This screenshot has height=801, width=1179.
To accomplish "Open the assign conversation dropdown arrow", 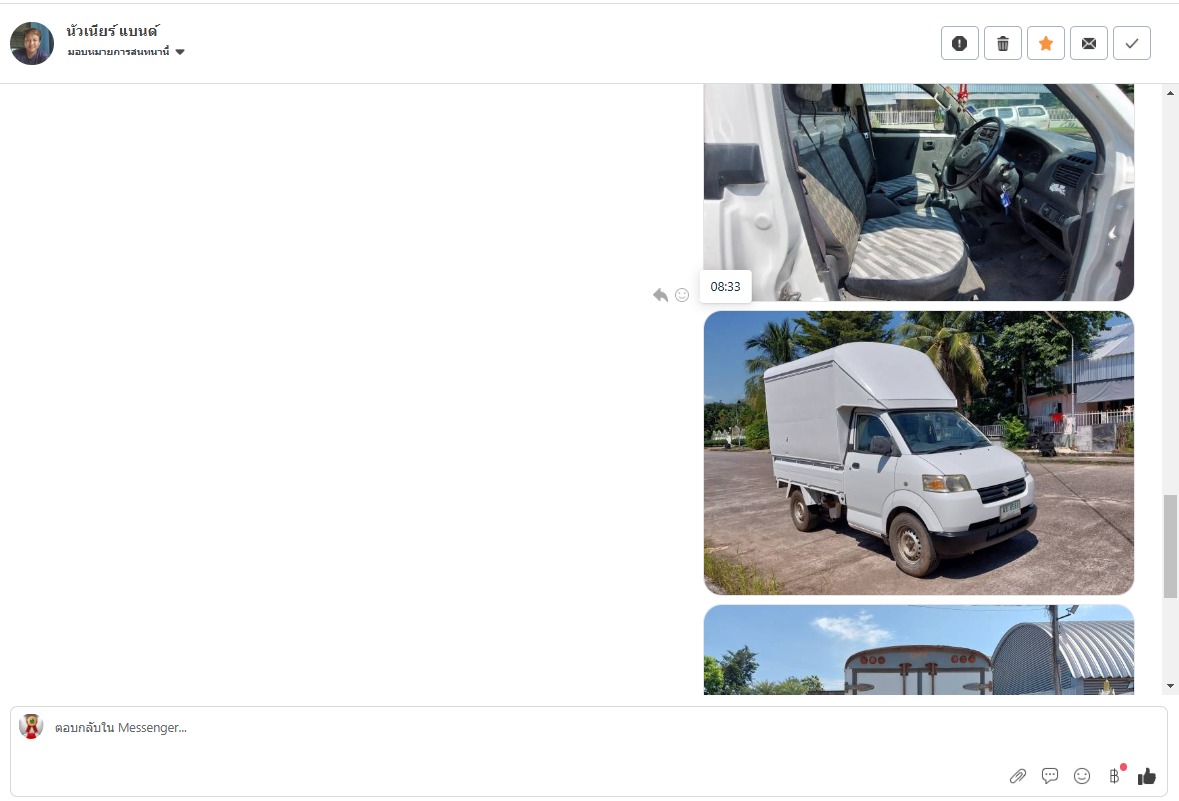I will (x=180, y=52).
